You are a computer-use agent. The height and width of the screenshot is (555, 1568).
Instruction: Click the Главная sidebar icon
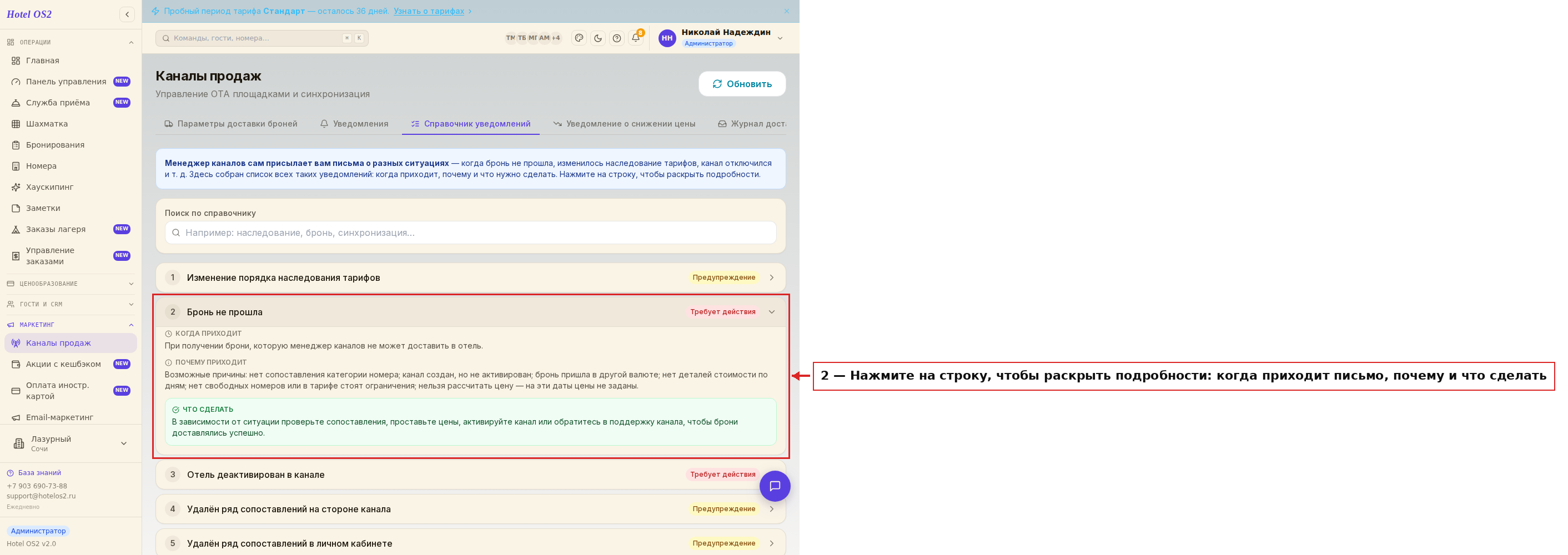[x=16, y=61]
